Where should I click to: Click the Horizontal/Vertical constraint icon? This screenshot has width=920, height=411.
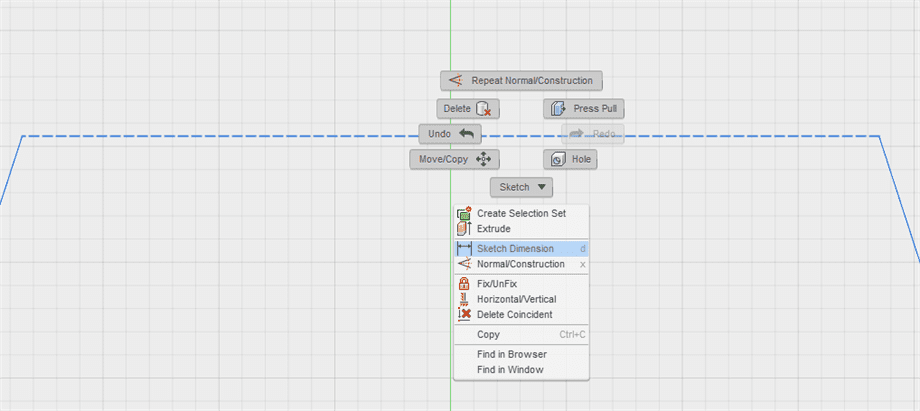464,299
